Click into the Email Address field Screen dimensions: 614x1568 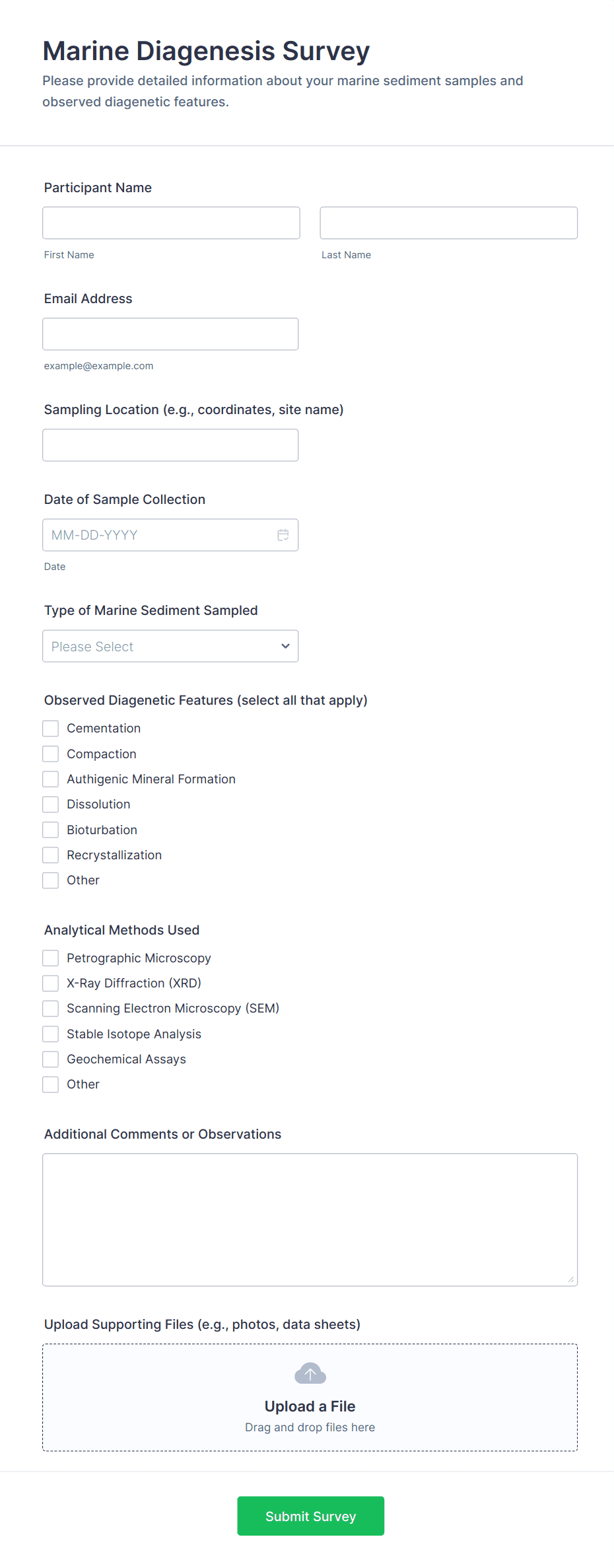170,334
